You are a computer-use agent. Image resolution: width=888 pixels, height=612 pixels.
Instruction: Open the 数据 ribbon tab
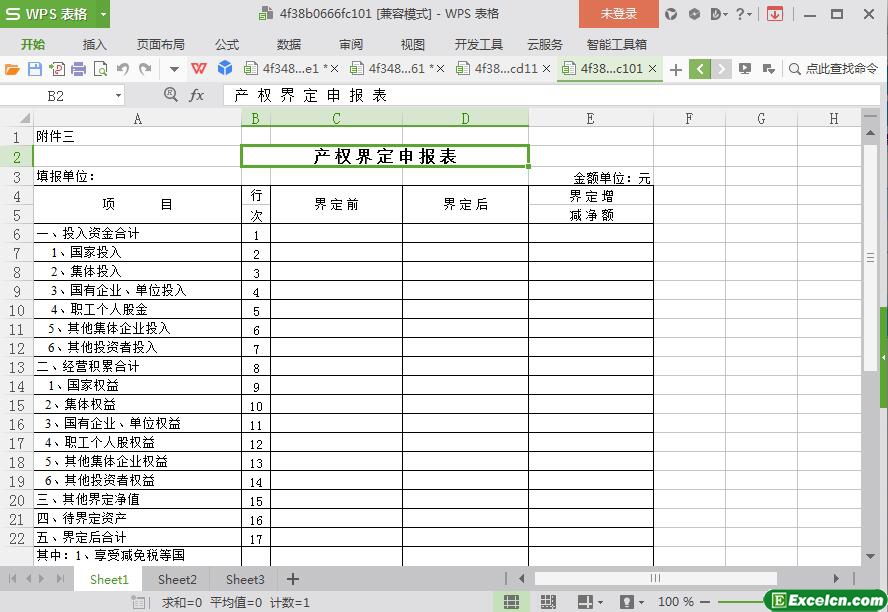(x=288, y=44)
